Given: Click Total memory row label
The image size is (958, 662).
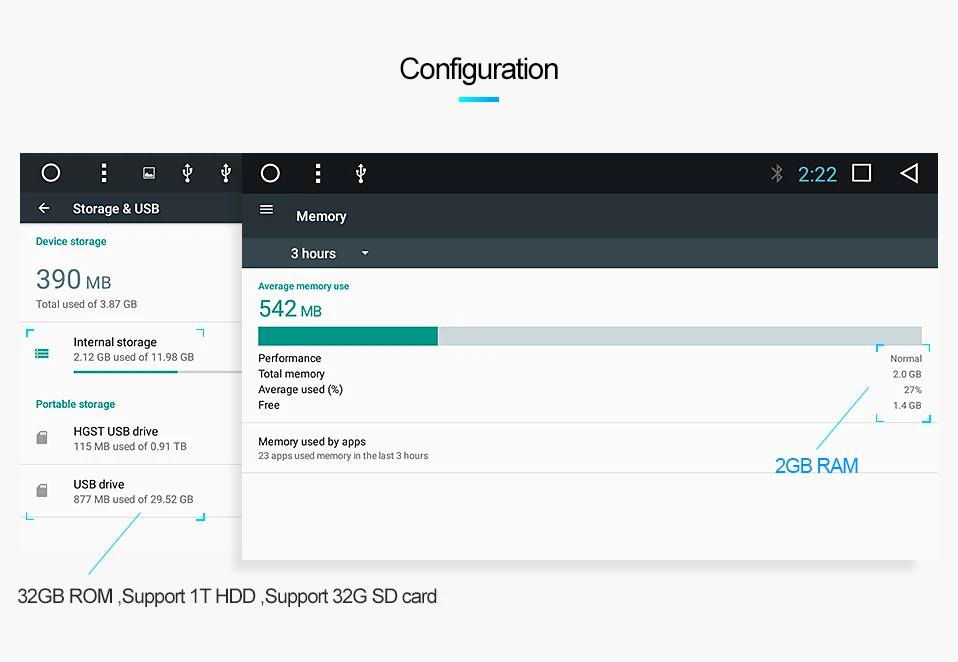Looking at the screenshot, I should pyautogui.click(x=291, y=374).
